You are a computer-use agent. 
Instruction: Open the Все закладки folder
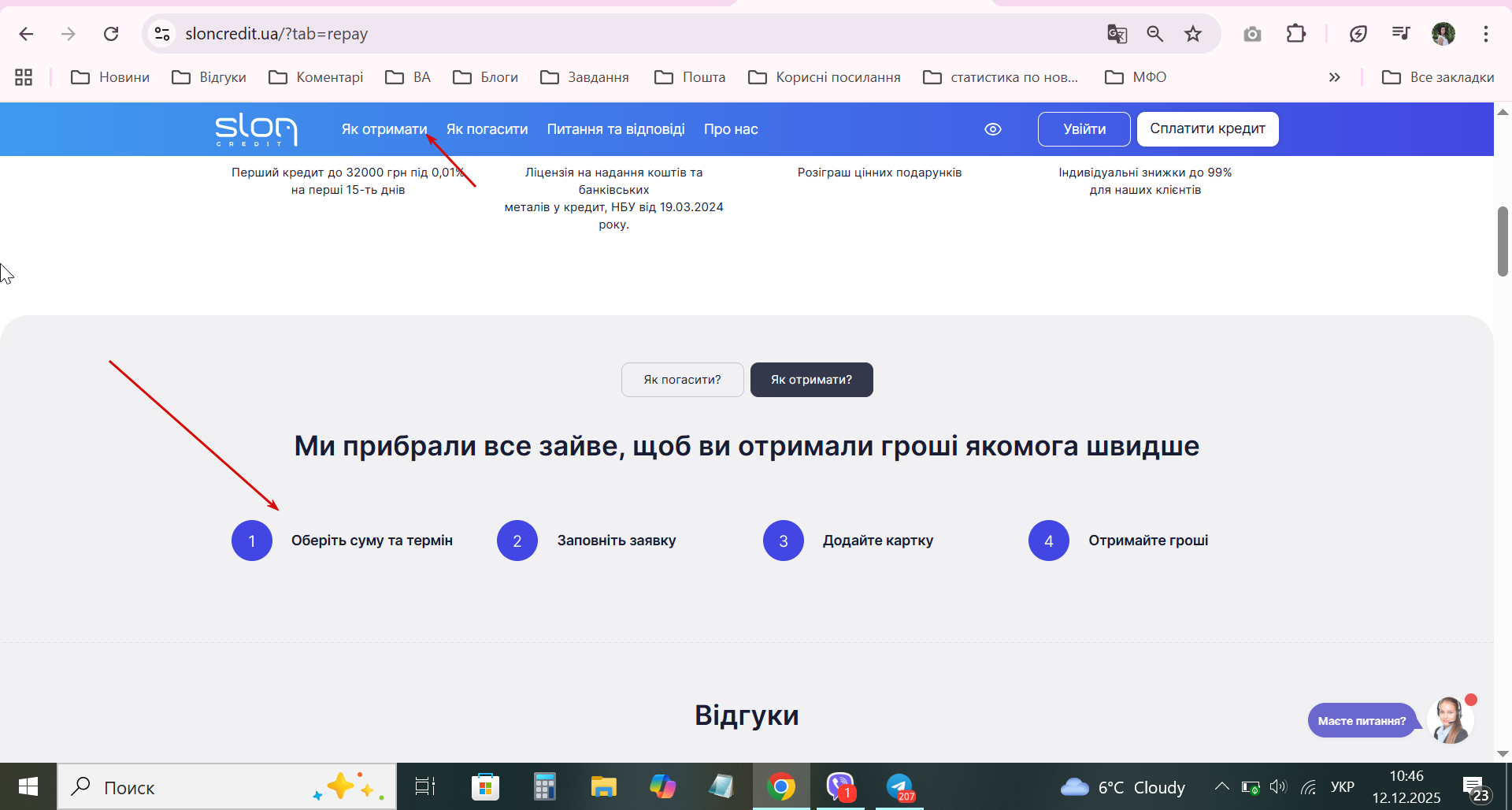[x=1438, y=77]
